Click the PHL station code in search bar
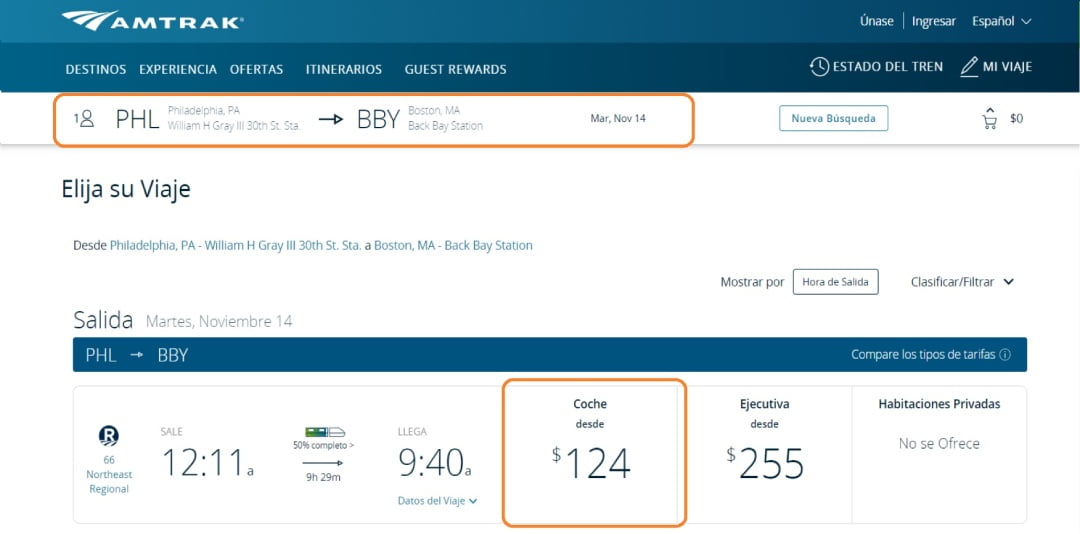 click(137, 119)
